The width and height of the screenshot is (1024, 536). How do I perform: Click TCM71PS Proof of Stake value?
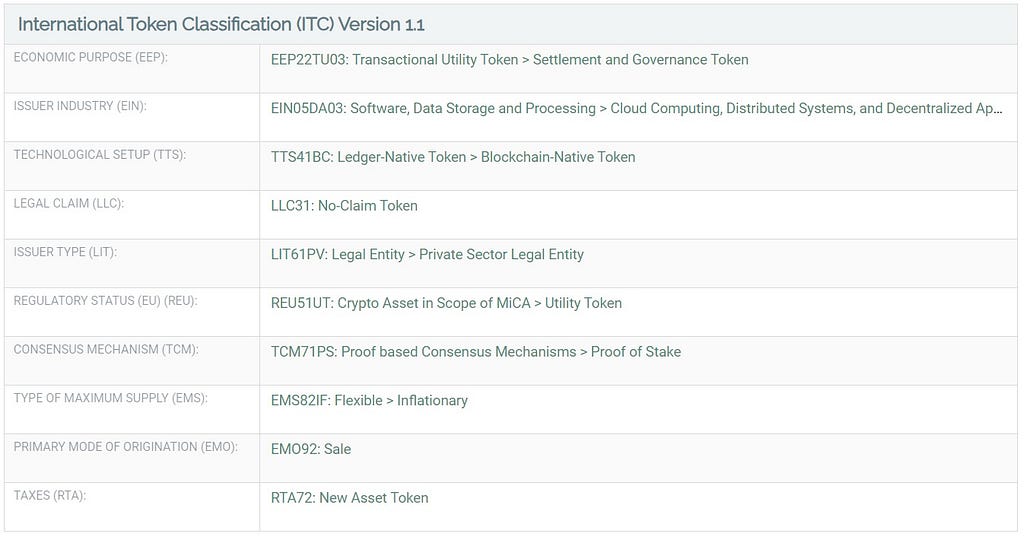pyautogui.click(x=475, y=352)
